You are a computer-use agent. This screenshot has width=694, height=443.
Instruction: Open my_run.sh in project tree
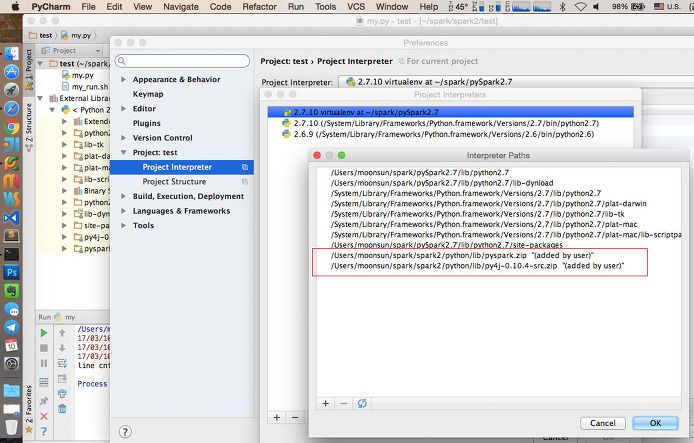click(x=90, y=87)
